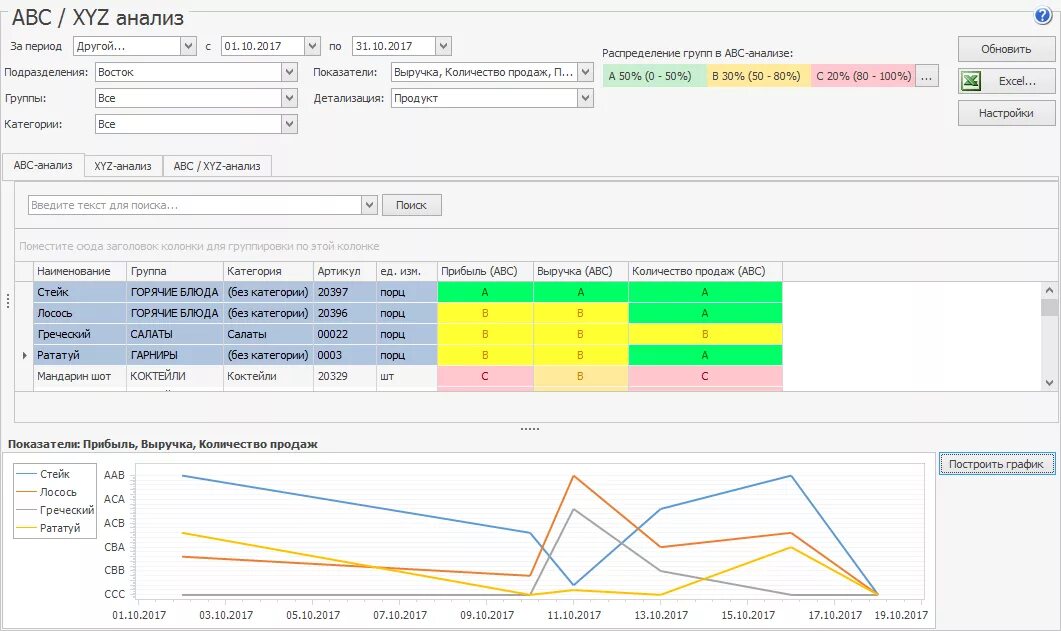Screen dimensions: 1061x631
Task: Expand the Подразделения Восток dropdown
Action: (290, 72)
